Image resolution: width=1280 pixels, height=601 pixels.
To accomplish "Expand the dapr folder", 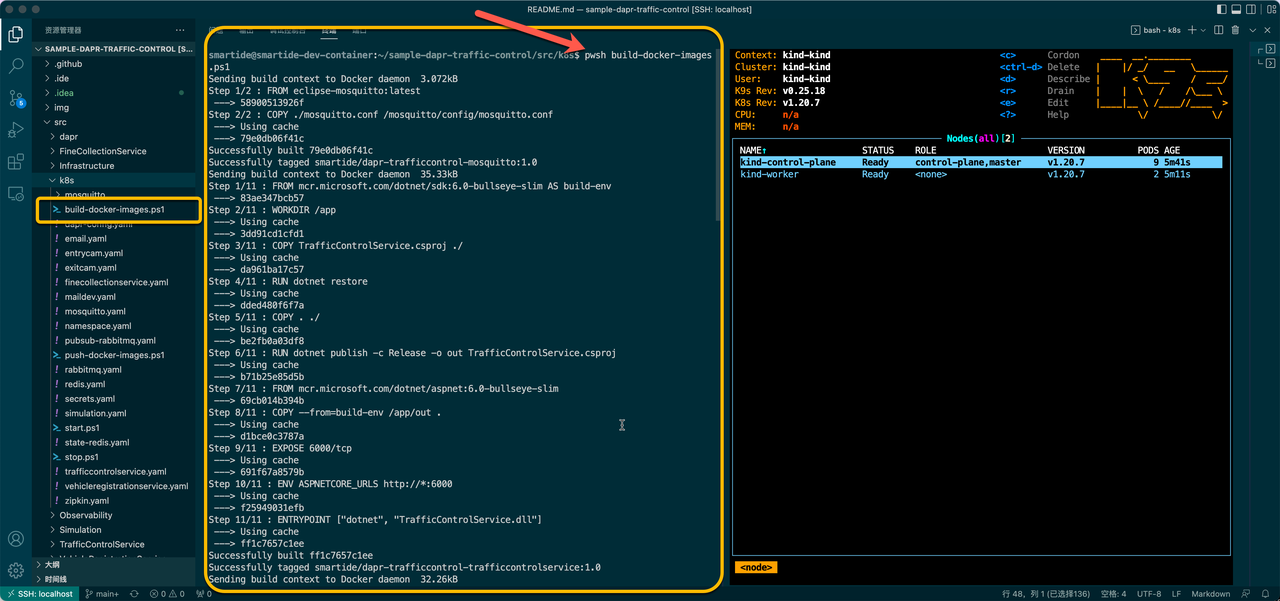I will click(x=114, y=136).
